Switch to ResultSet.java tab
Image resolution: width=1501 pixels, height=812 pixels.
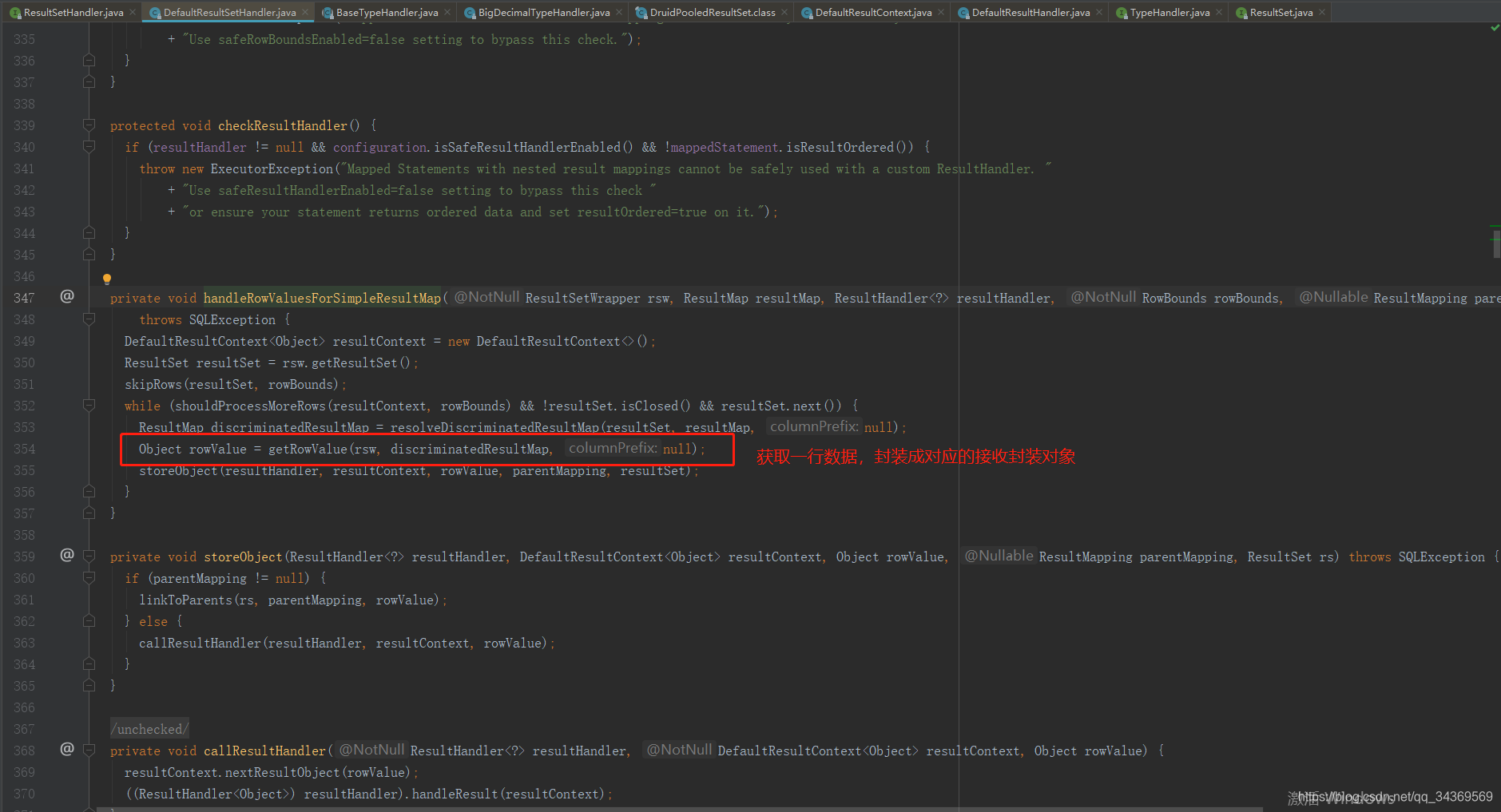pyautogui.click(x=1281, y=12)
